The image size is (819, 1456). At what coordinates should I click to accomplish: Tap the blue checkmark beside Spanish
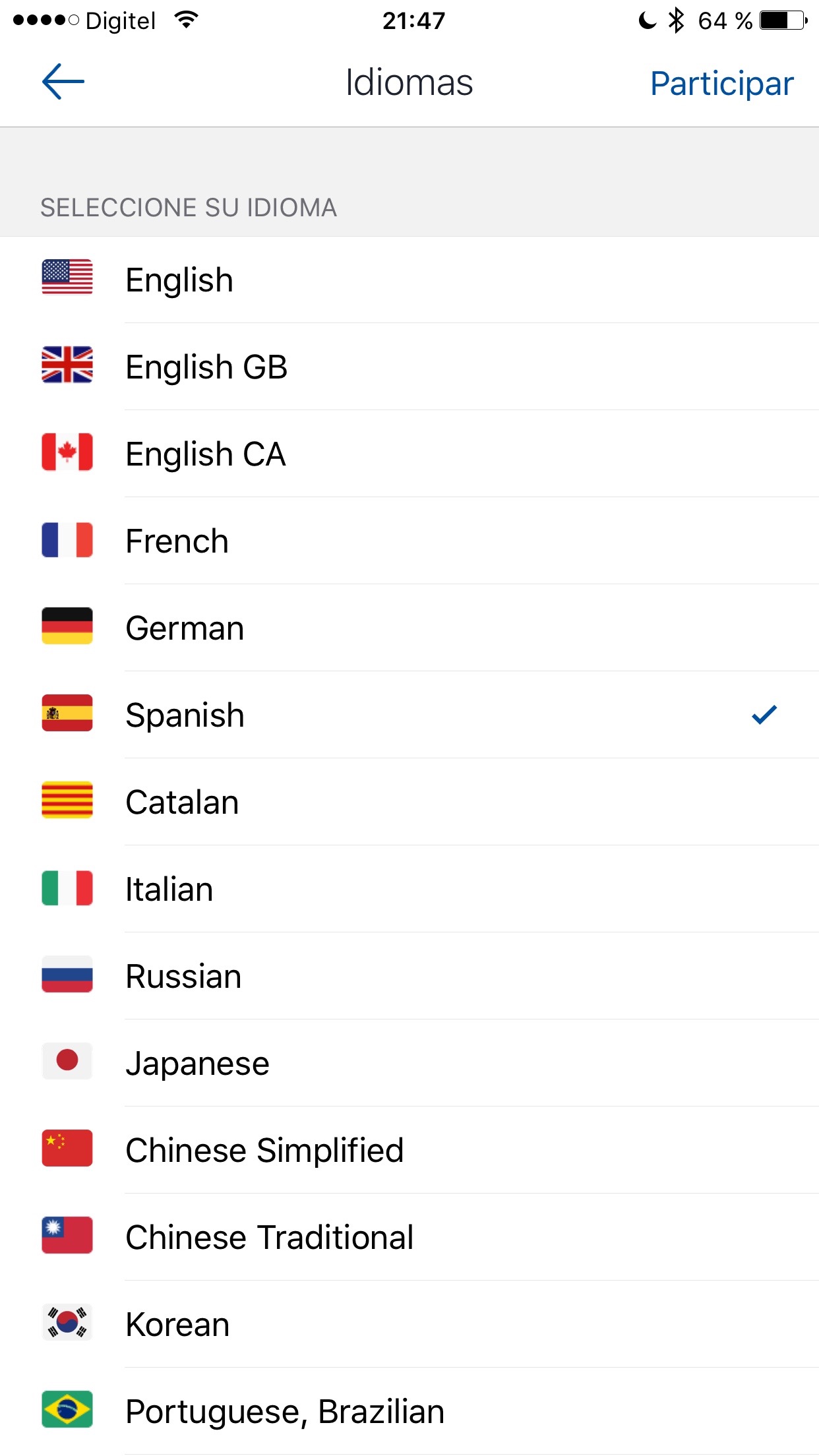[x=764, y=714]
